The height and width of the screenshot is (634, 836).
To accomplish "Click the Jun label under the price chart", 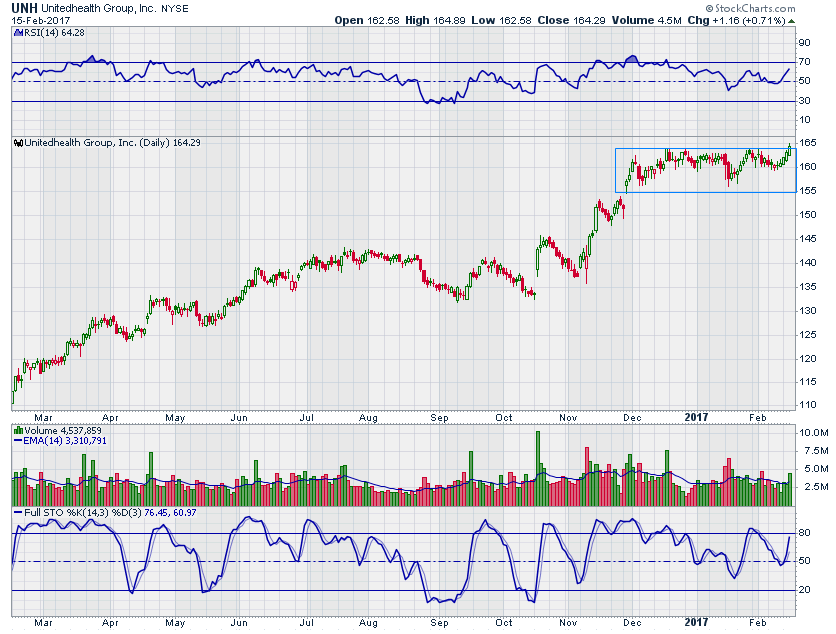I will click(239, 418).
